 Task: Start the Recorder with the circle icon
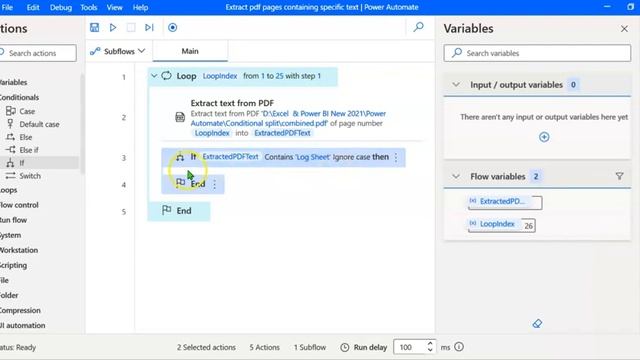coord(173,27)
